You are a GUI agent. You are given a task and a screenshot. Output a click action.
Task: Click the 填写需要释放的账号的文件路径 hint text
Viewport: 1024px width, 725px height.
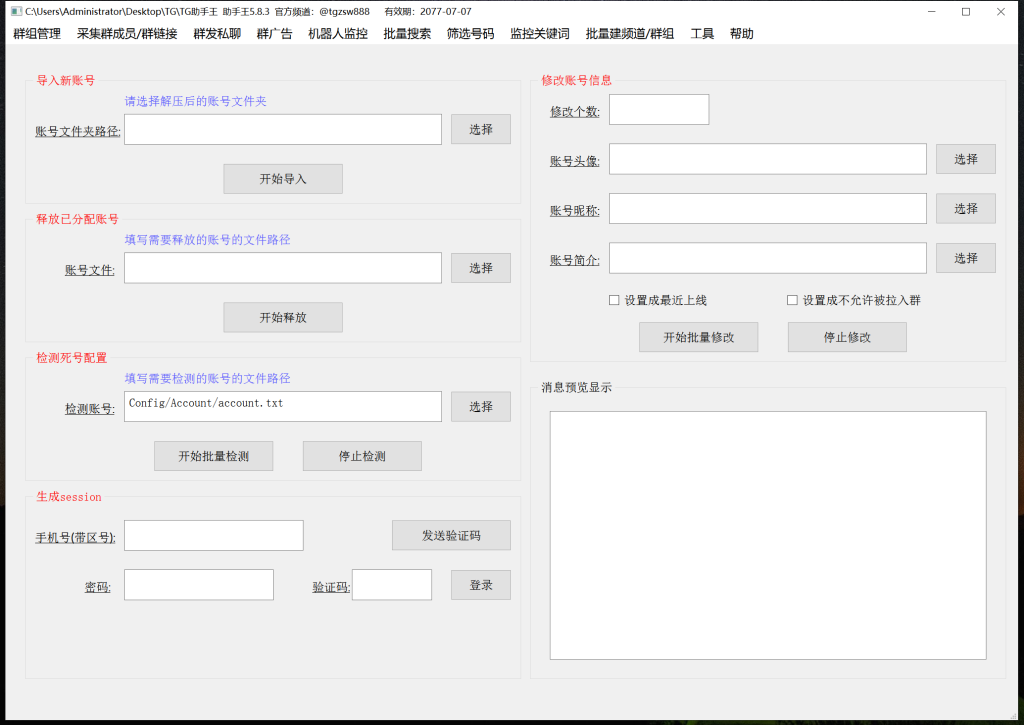[x=208, y=240]
